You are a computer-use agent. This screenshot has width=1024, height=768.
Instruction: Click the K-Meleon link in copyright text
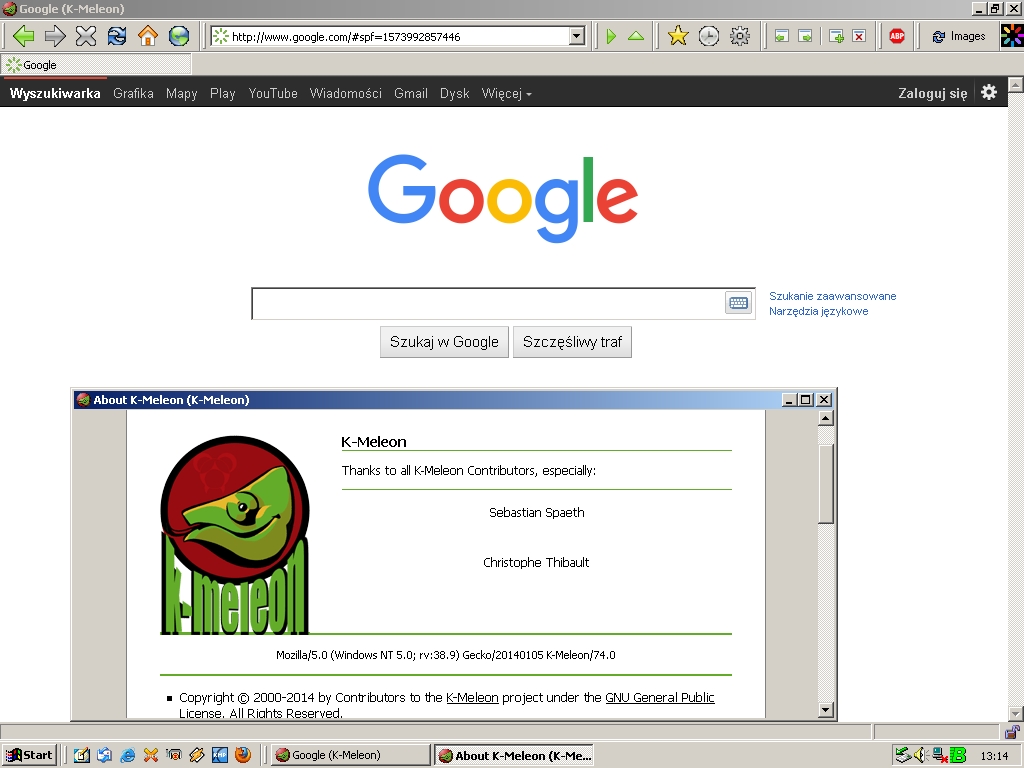472,697
